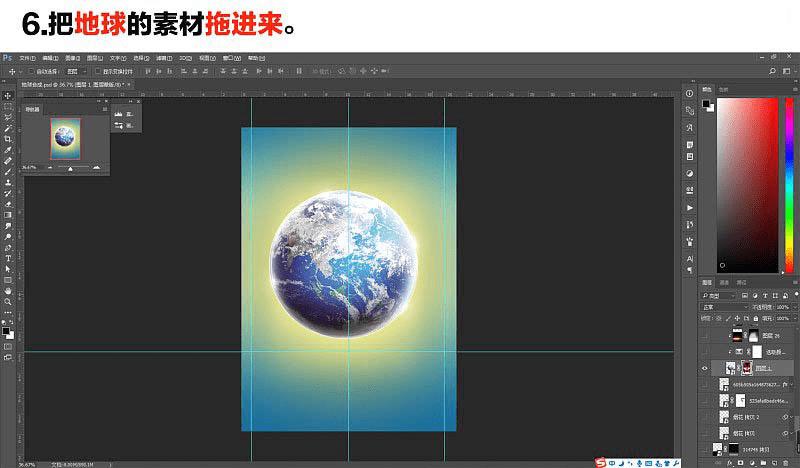Delete layer with trash icon
Screen dimensions: 800x468
tap(786, 463)
